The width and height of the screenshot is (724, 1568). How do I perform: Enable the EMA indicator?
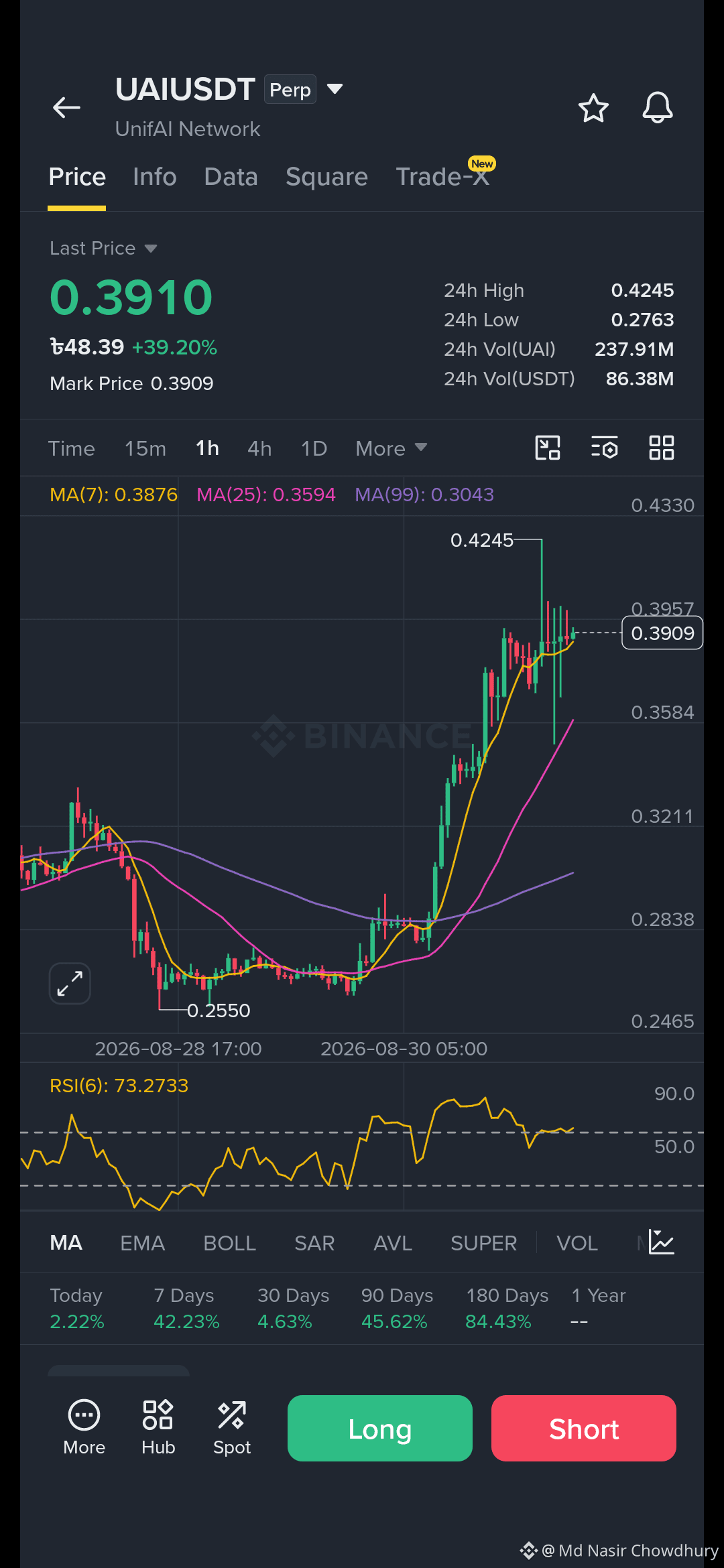pos(143,1243)
